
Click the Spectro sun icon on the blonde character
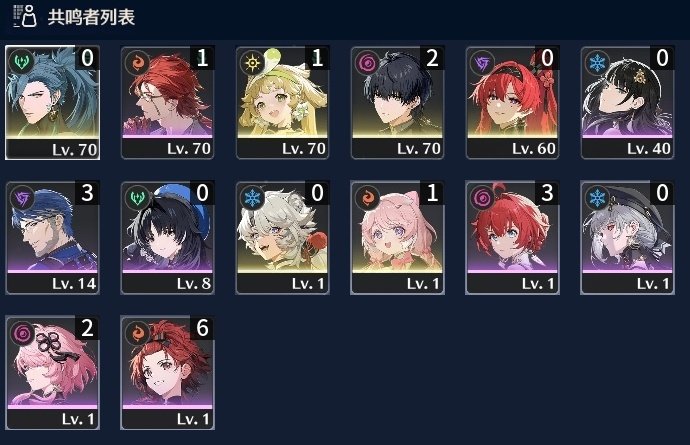(x=252, y=63)
